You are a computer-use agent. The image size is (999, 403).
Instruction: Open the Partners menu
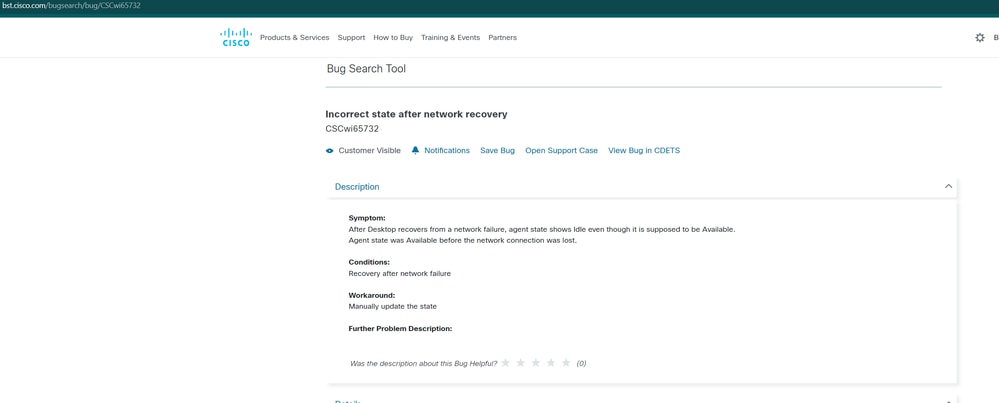click(503, 38)
